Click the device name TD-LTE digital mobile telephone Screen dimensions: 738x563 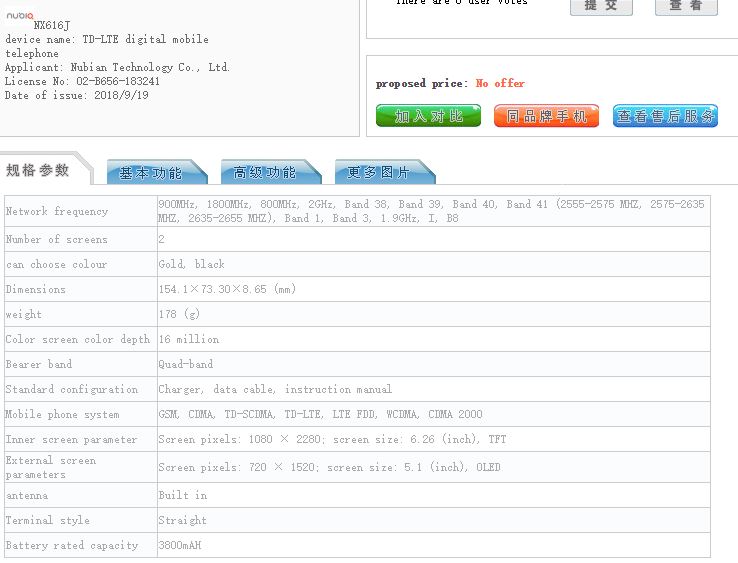106,46
